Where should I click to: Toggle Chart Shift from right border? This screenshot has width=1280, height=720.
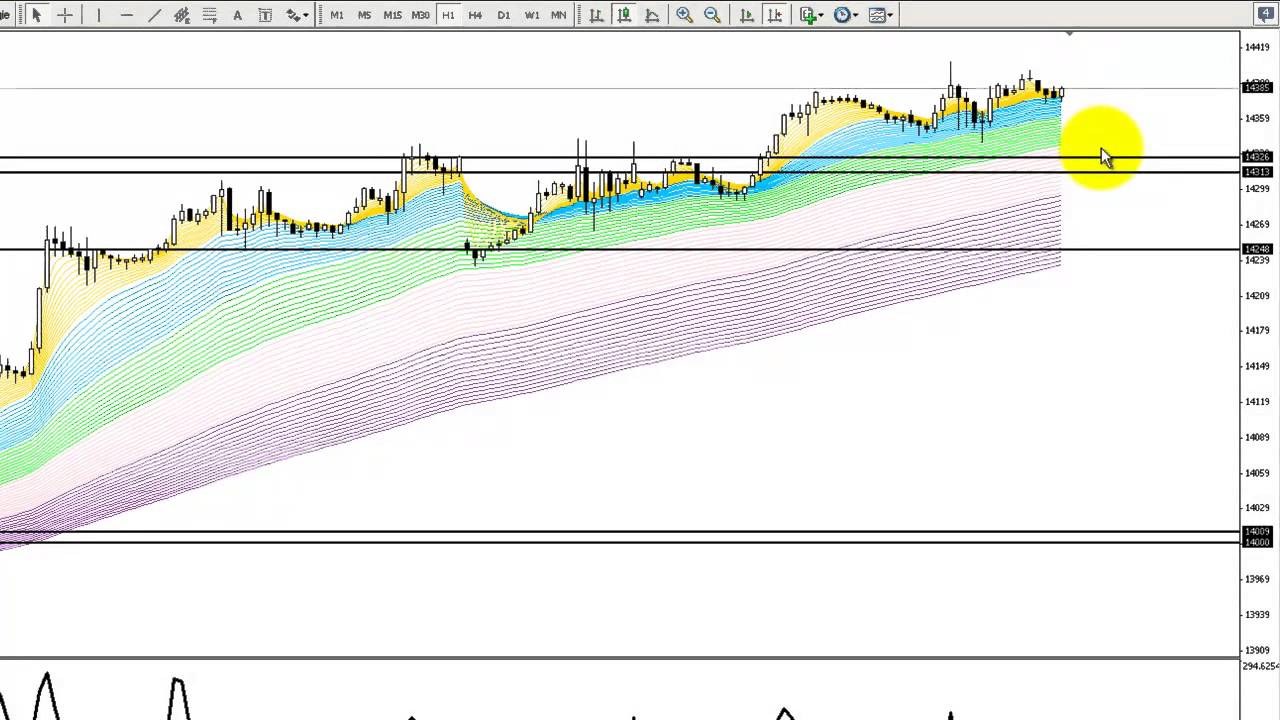pyautogui.click(x=774, y=15)
